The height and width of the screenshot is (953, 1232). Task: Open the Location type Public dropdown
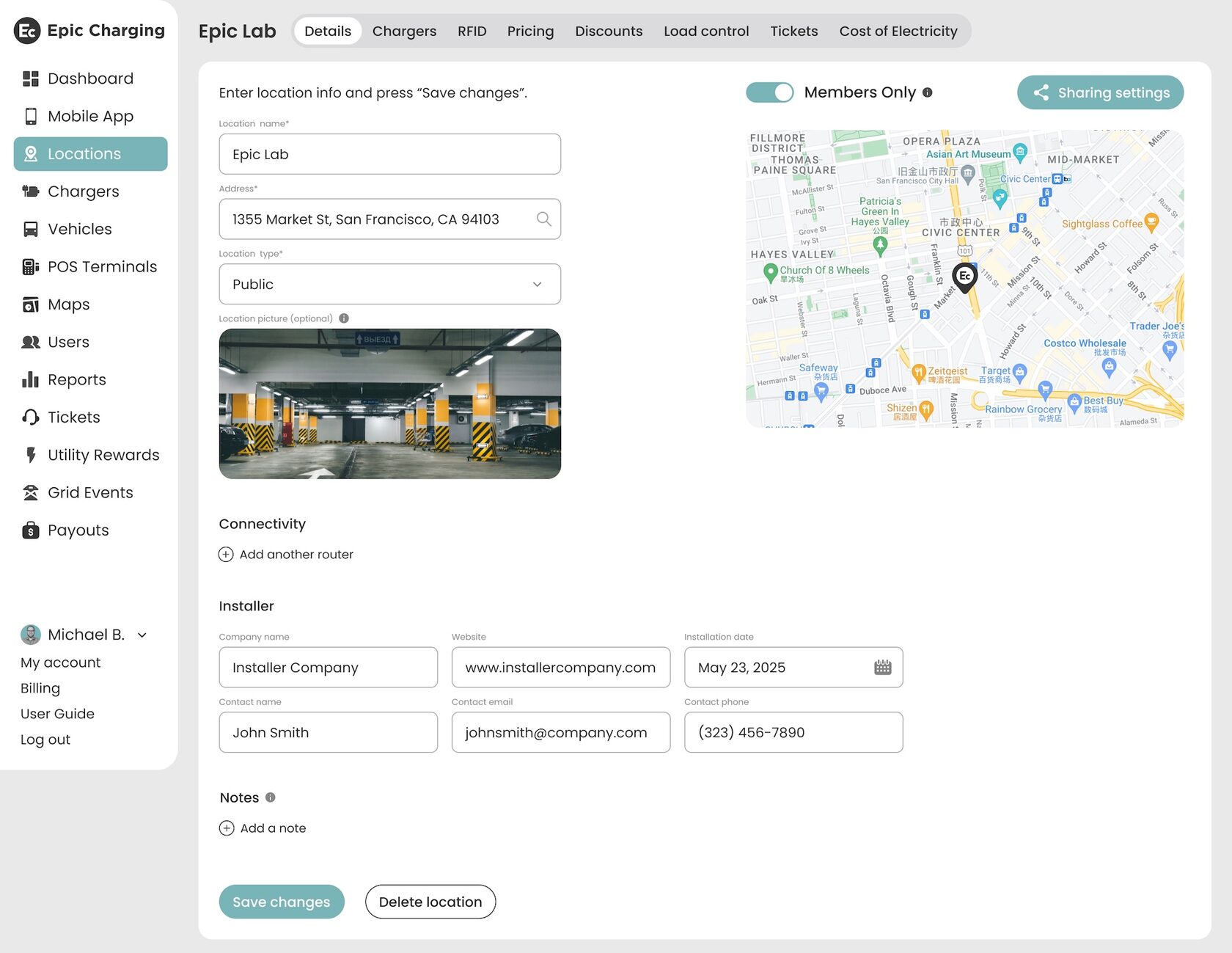point(389,284)
